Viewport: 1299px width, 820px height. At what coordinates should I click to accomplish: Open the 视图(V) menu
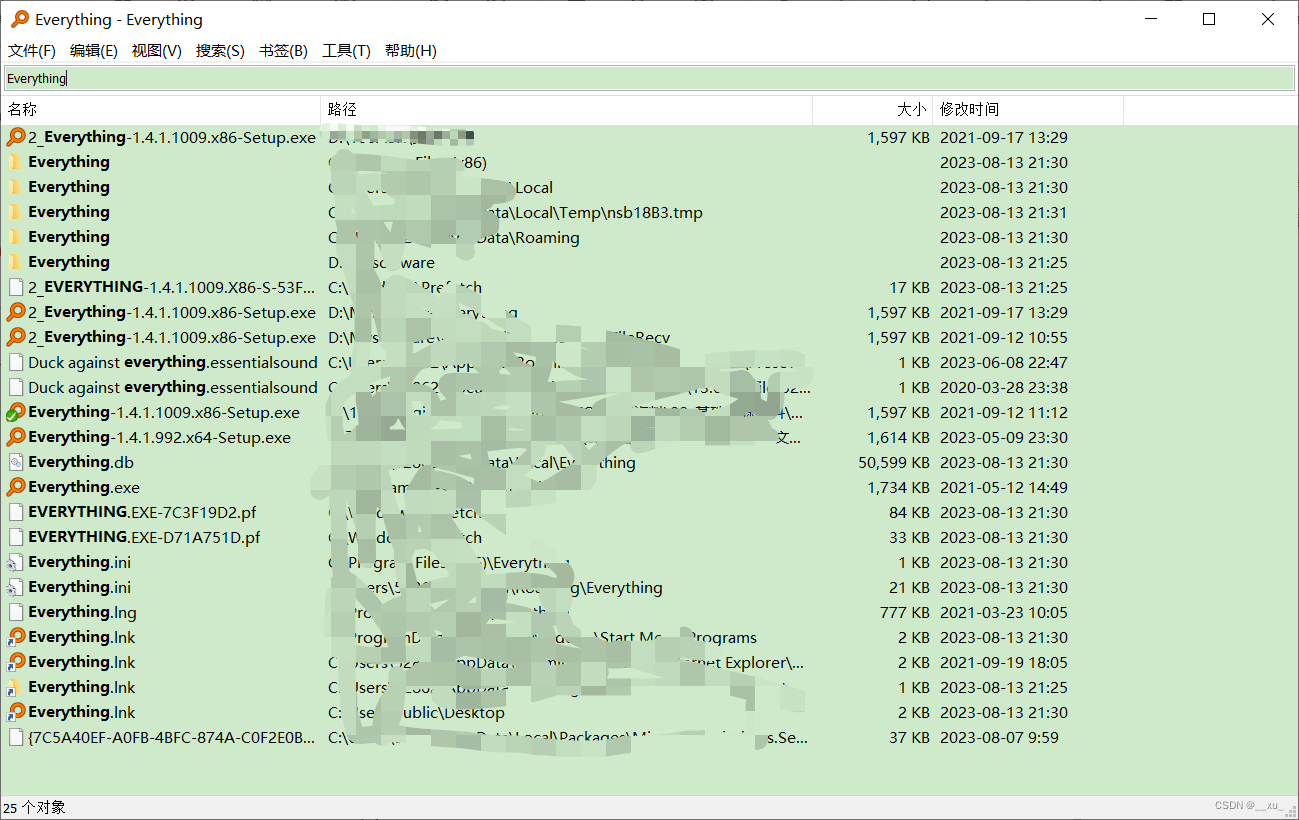[157, 51]
